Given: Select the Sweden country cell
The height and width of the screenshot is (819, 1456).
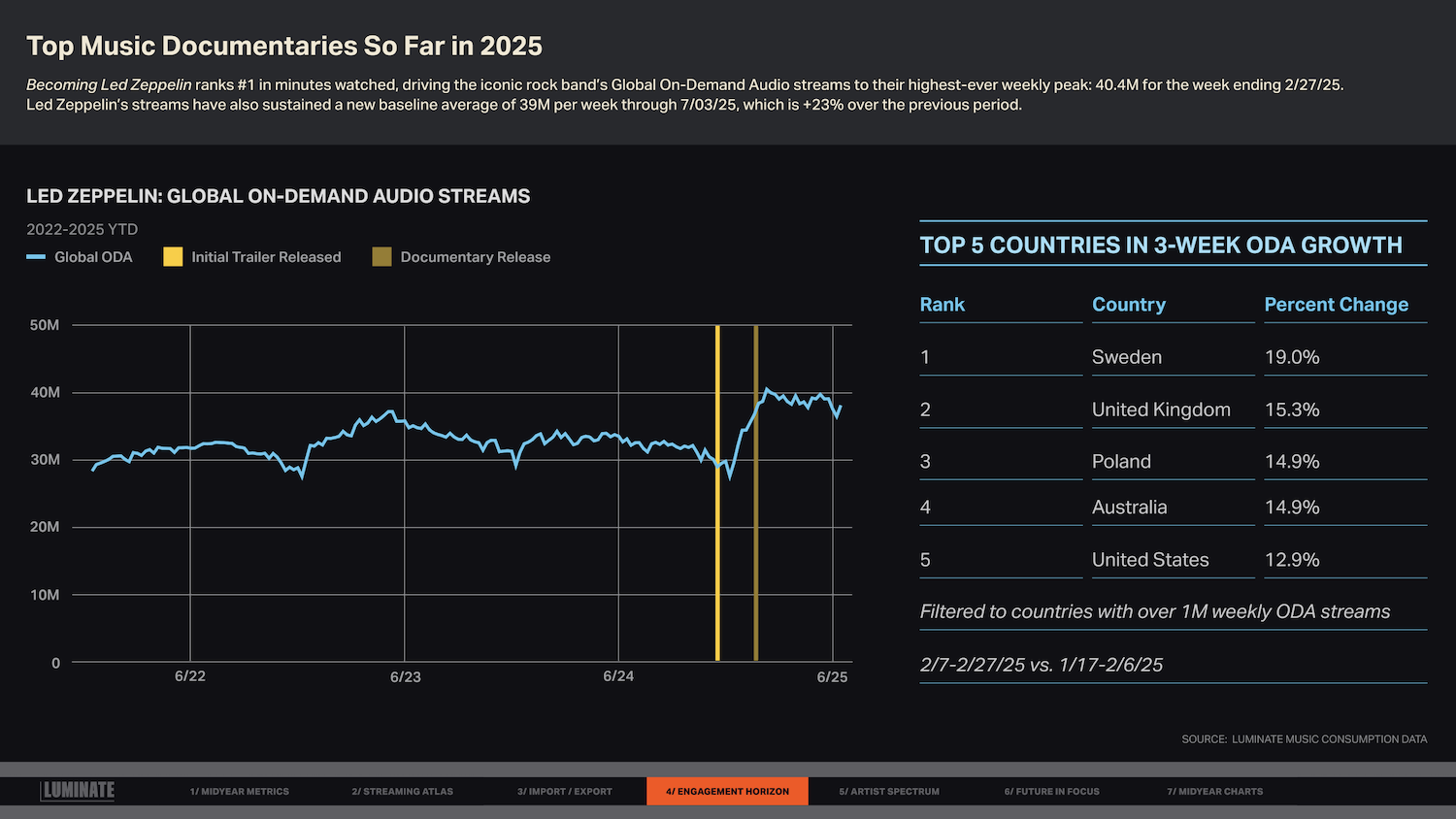Looking at the screenshot, I should 1127,357.
